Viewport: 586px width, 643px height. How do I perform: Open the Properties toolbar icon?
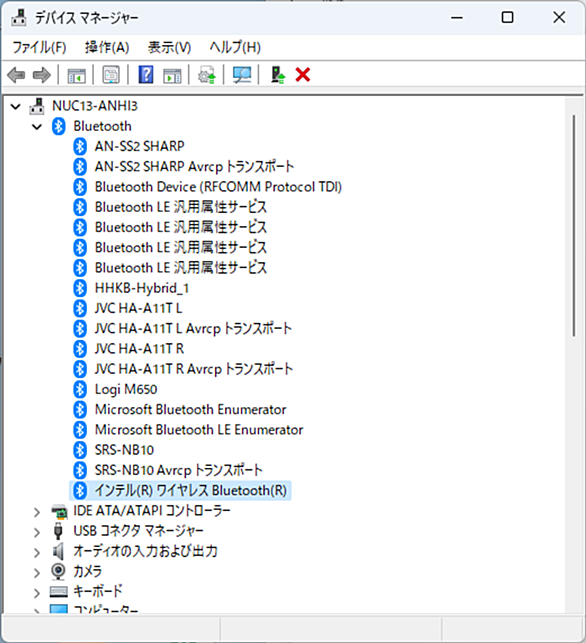(111, 75)
